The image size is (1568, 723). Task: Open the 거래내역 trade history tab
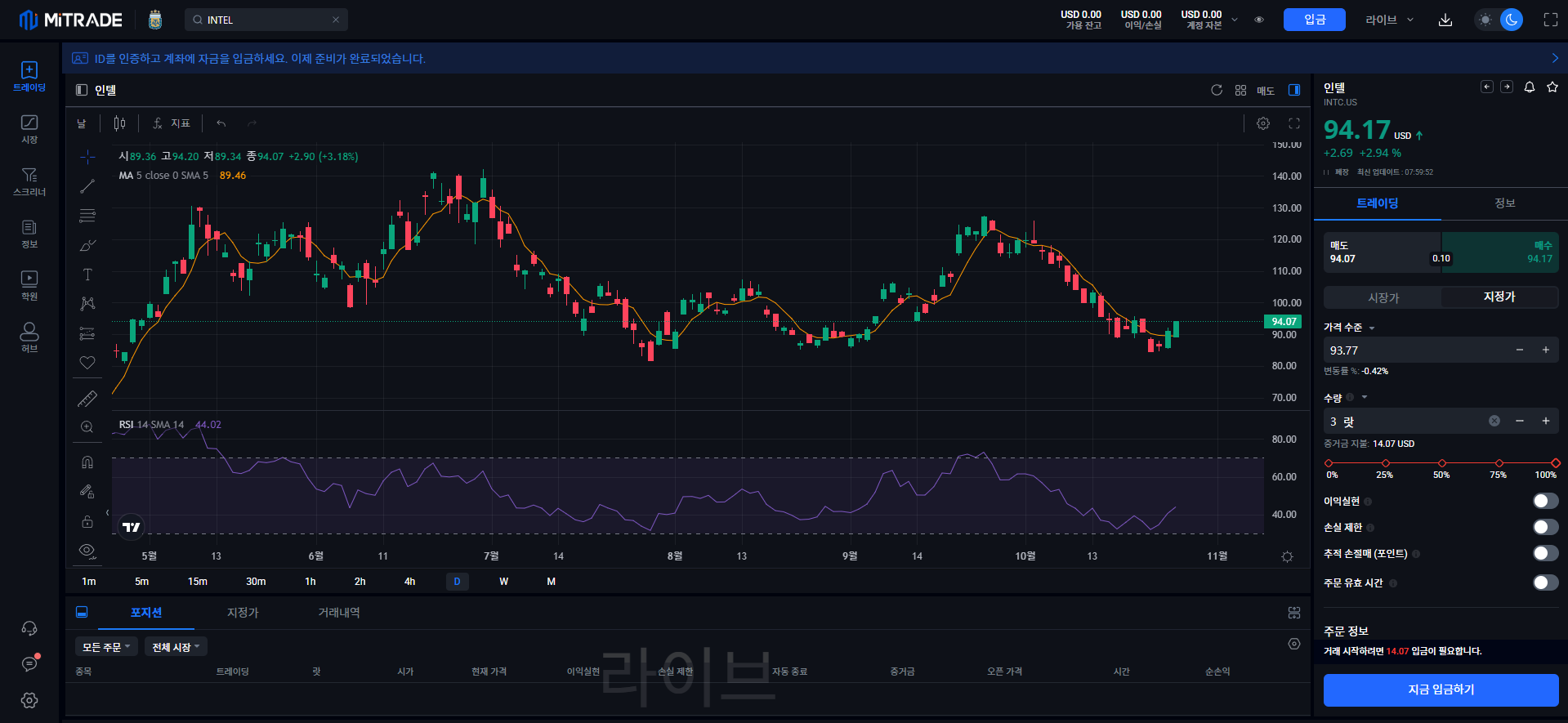339,613
